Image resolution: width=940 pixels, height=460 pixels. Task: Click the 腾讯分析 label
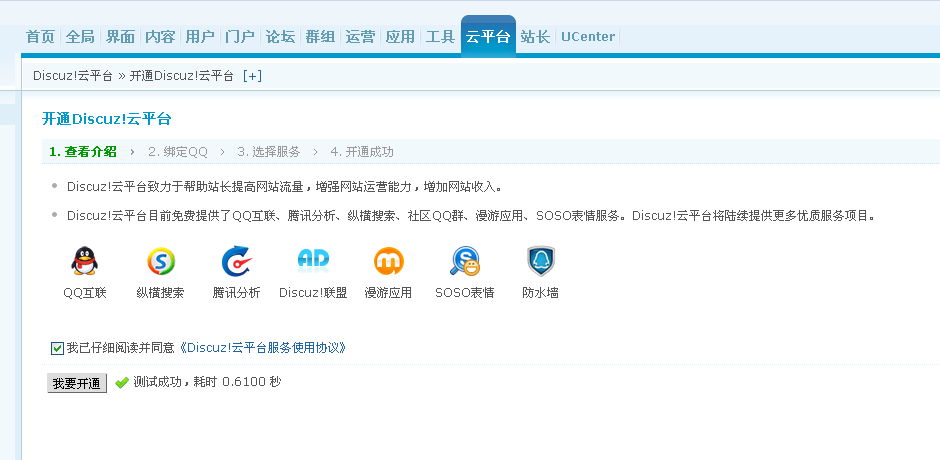coord(236,293)
